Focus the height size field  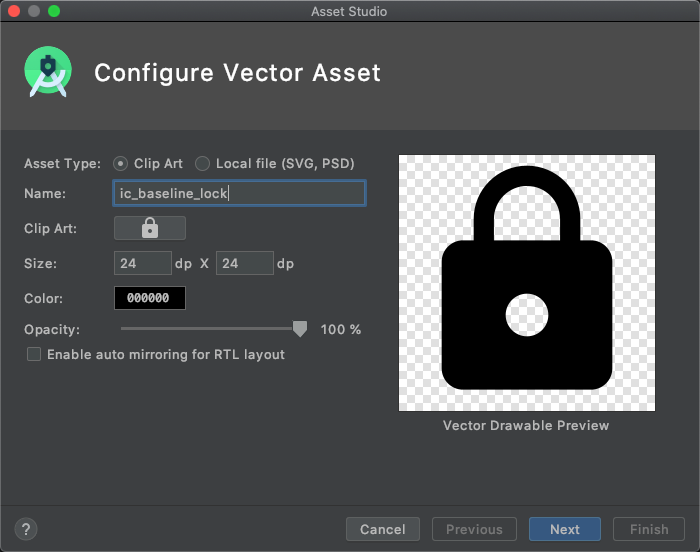click(244, 263)
